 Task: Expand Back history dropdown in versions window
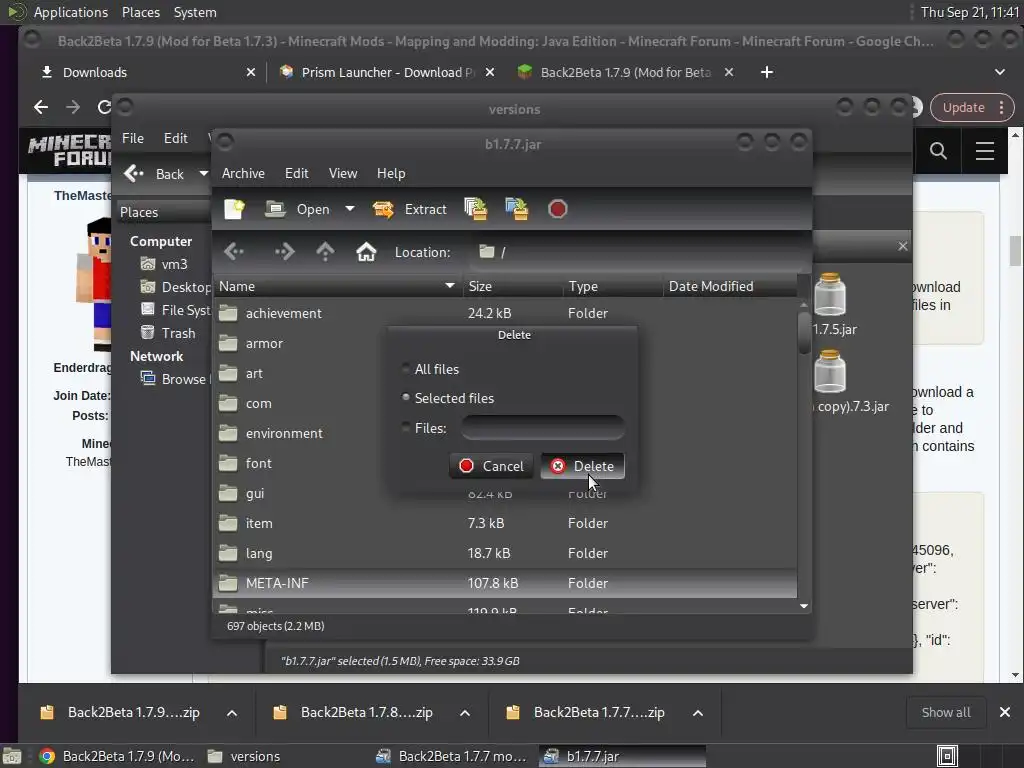(203, 174)
